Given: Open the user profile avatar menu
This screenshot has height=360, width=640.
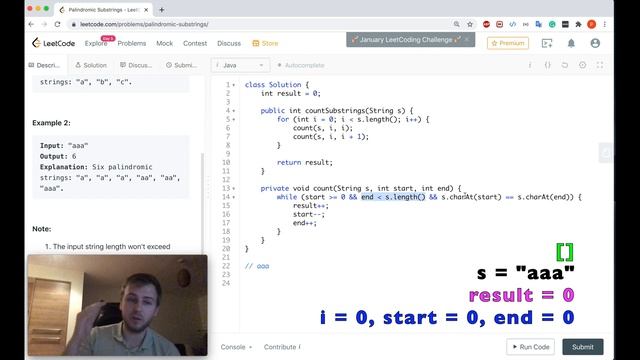Looking at the screenshot, I should [595, 43].
